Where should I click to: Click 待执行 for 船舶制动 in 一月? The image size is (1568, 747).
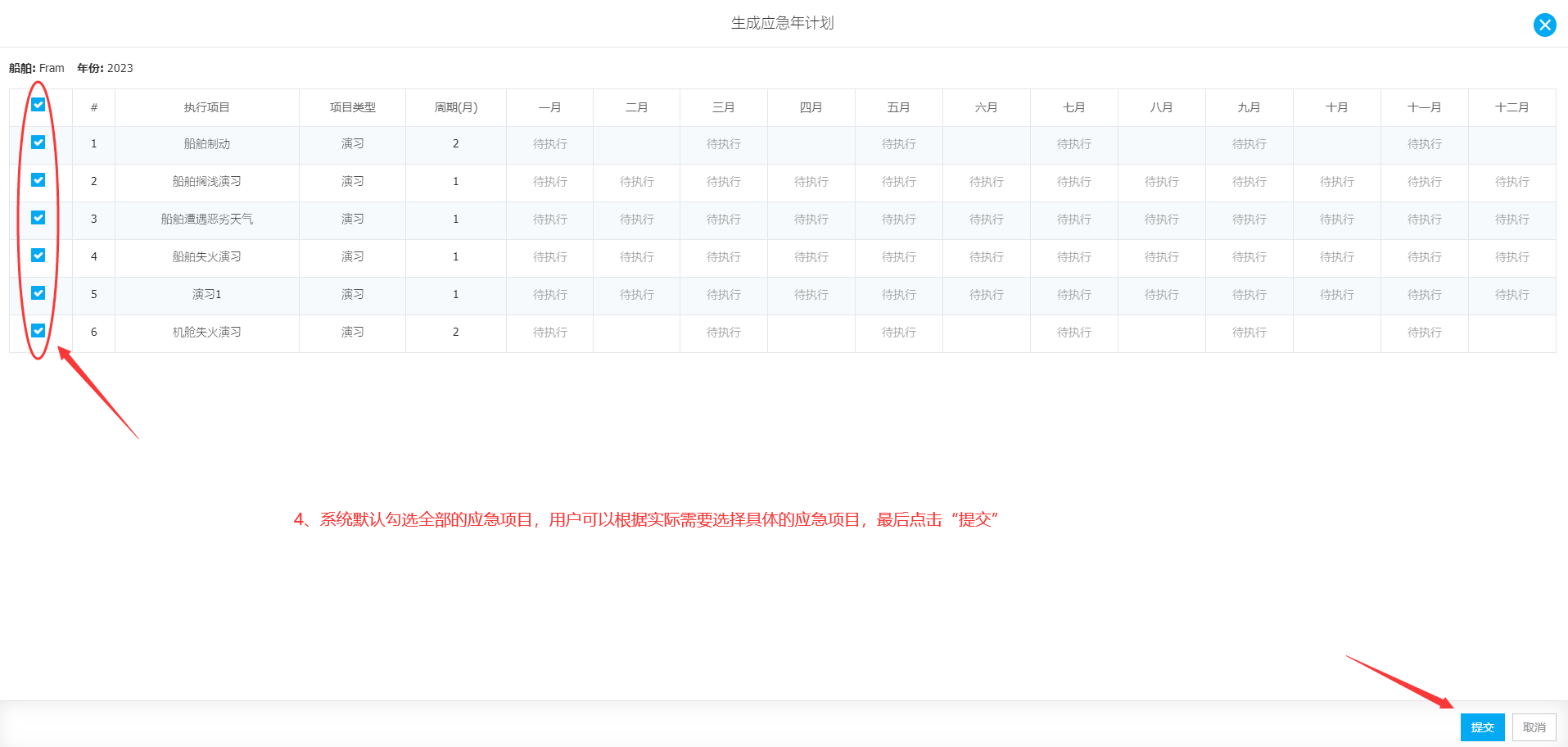coord(550,144)
